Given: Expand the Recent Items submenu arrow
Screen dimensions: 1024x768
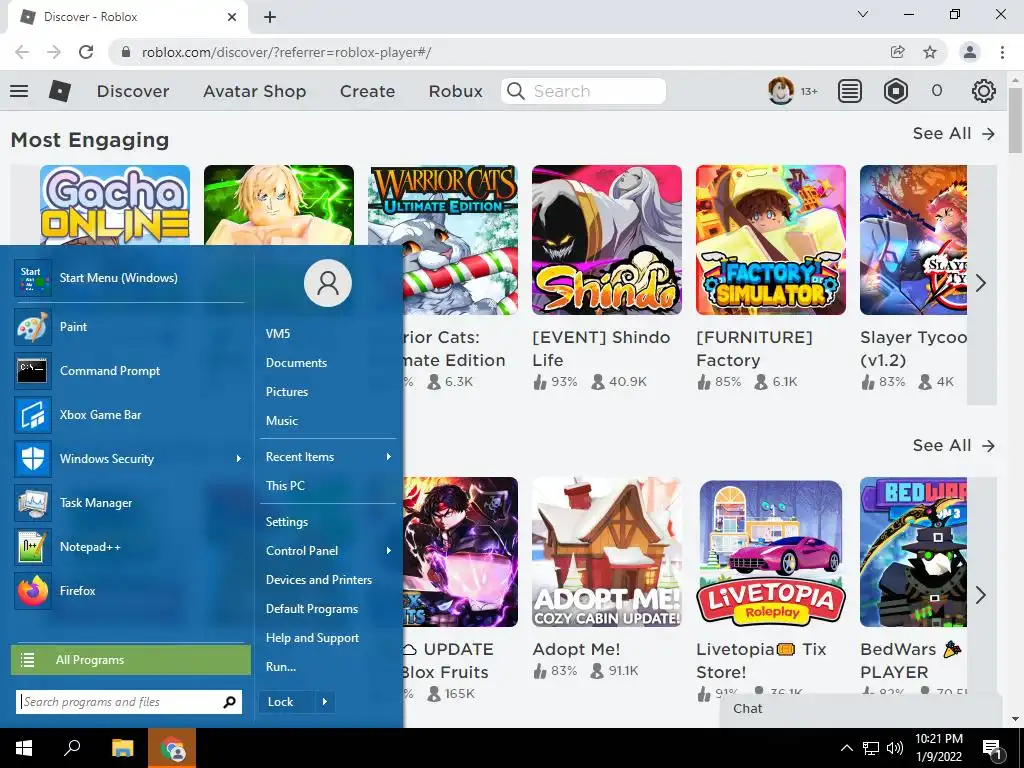Looking at the screenshot, I should click(389, 456).
